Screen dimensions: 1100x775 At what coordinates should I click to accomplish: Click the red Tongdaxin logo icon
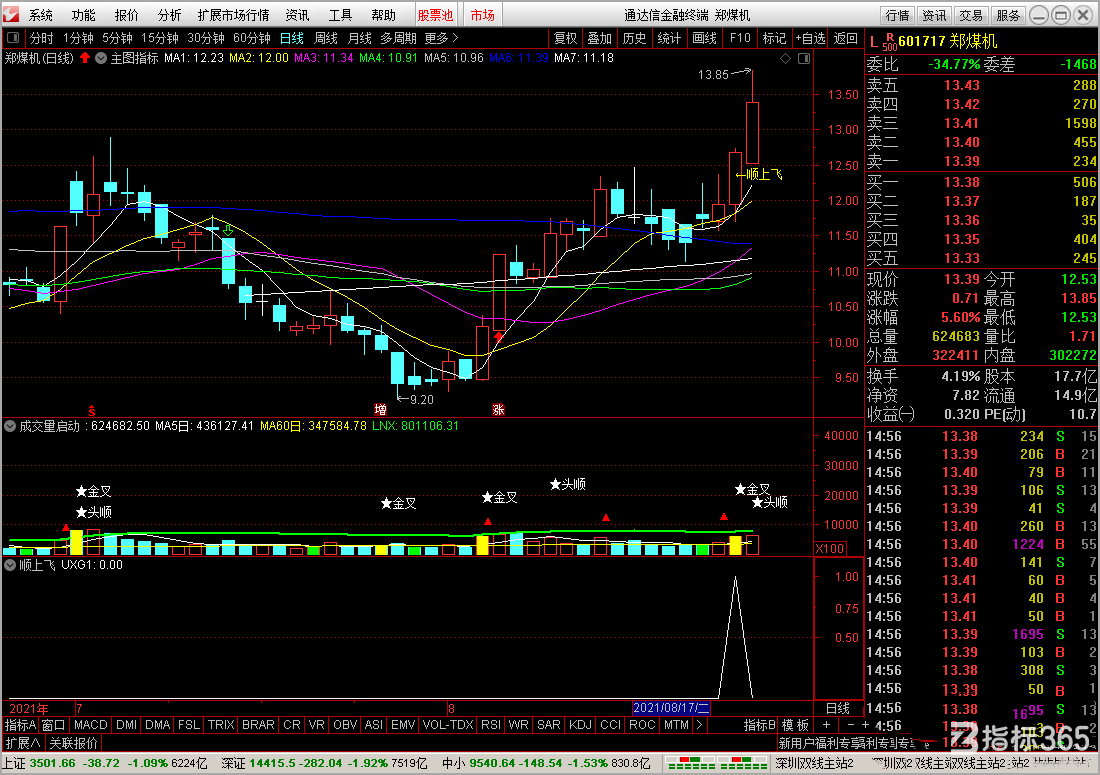click(11, 14)
